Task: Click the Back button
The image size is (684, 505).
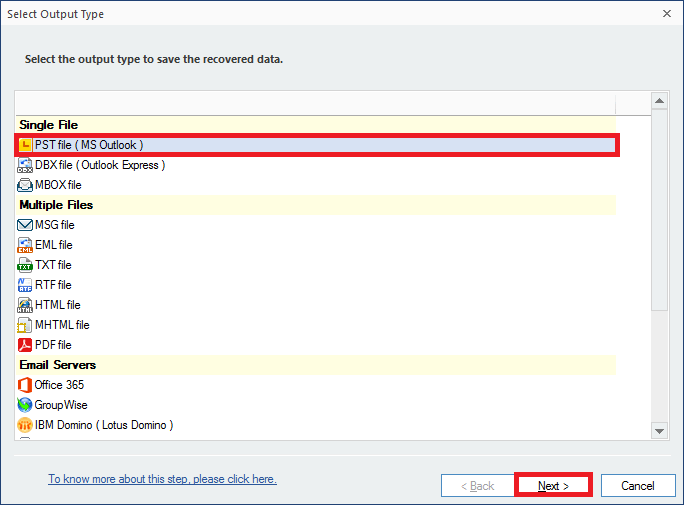Action: [x=478, y=485]
